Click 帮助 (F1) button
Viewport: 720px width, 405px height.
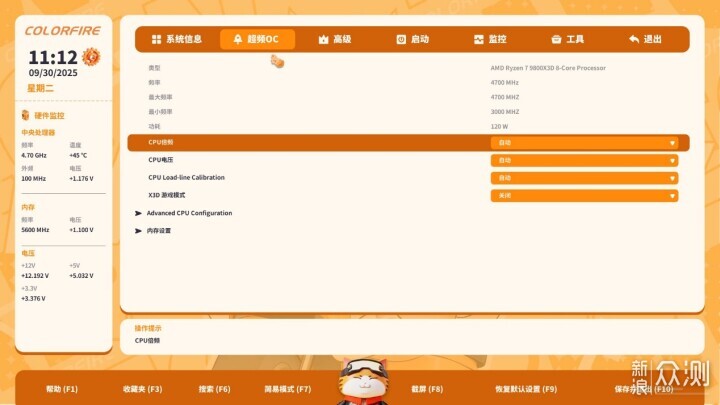pos(62,389)
